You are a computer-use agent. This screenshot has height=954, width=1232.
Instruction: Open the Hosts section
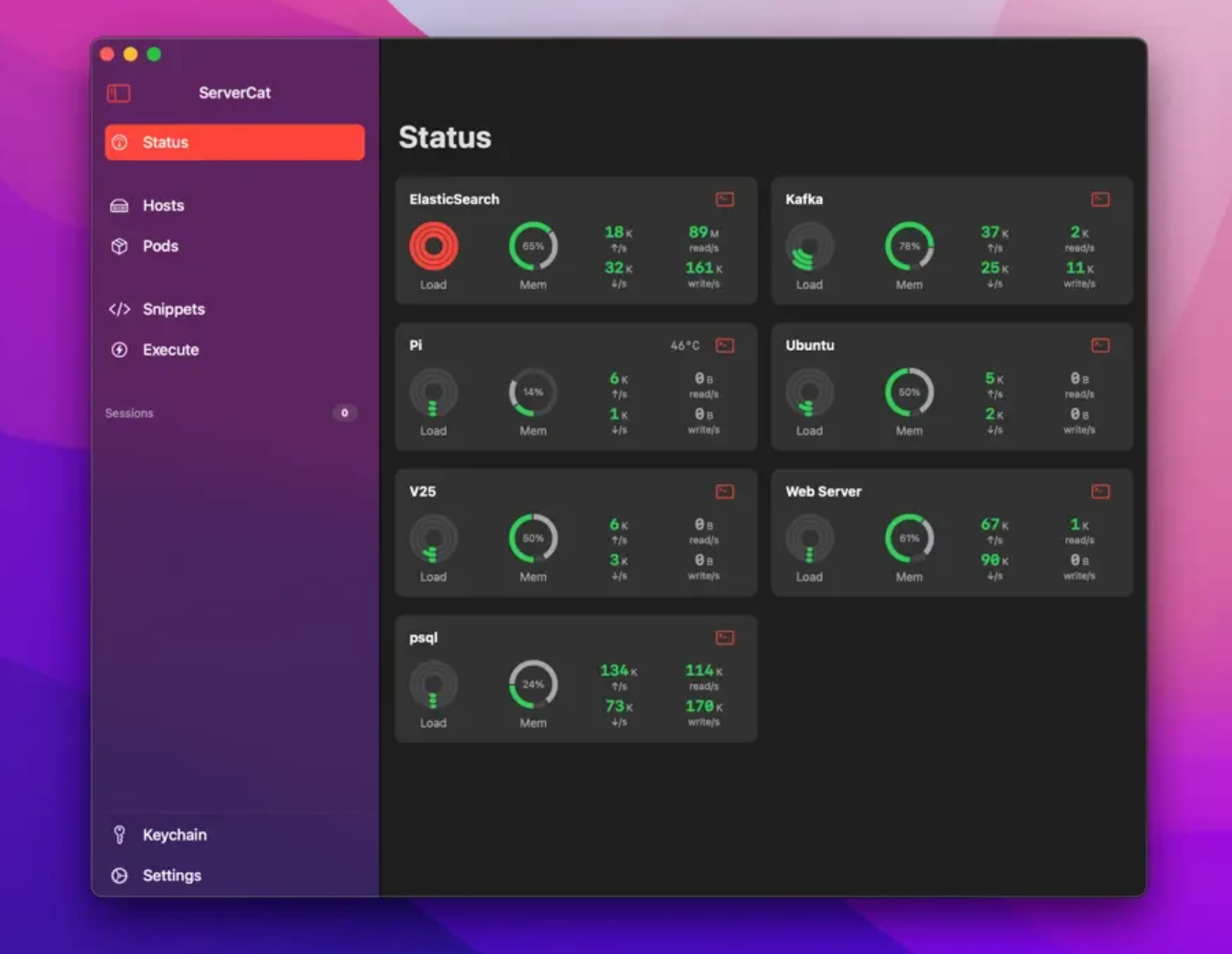click(235, 205)
